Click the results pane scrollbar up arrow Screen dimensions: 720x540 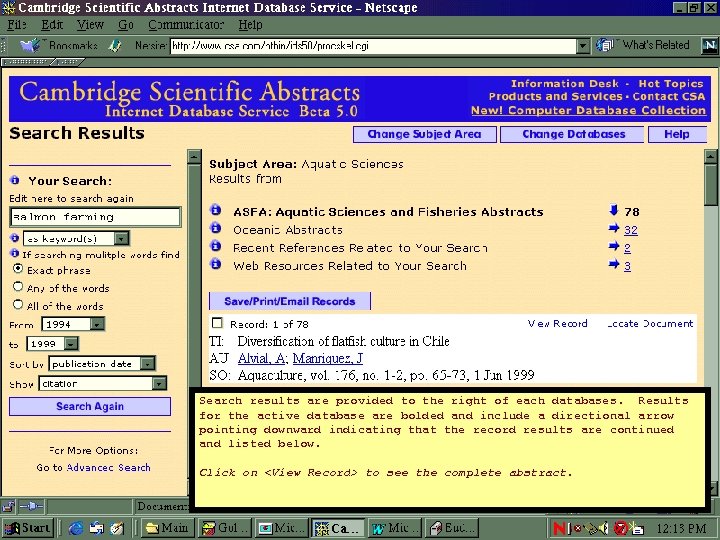pyautogui.click(x=710, y=157)
